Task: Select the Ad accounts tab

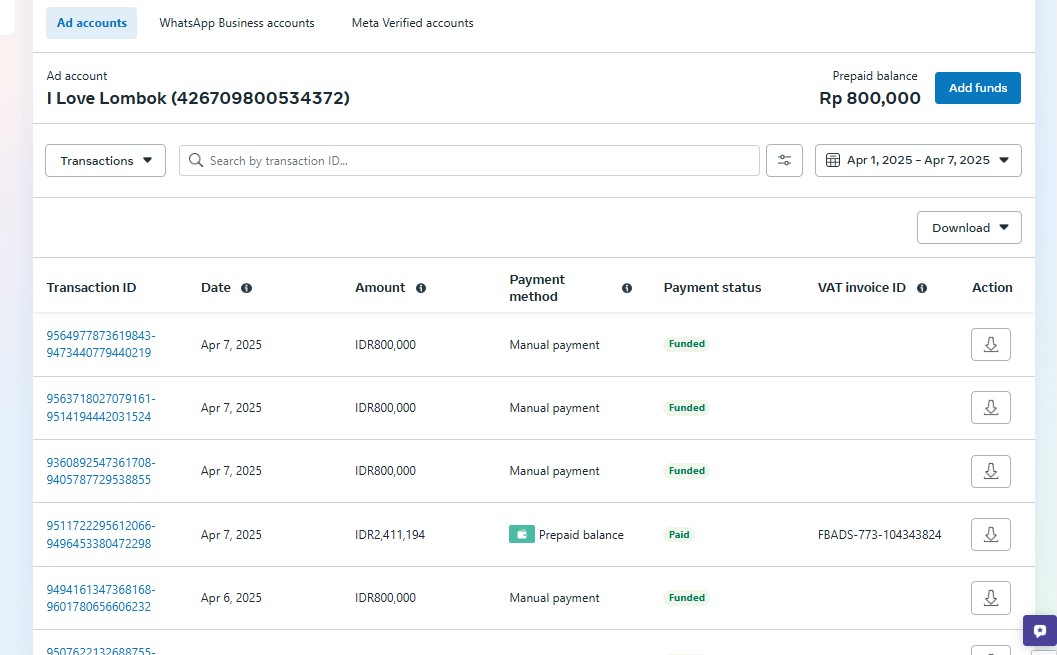Action: coord(91,23)
